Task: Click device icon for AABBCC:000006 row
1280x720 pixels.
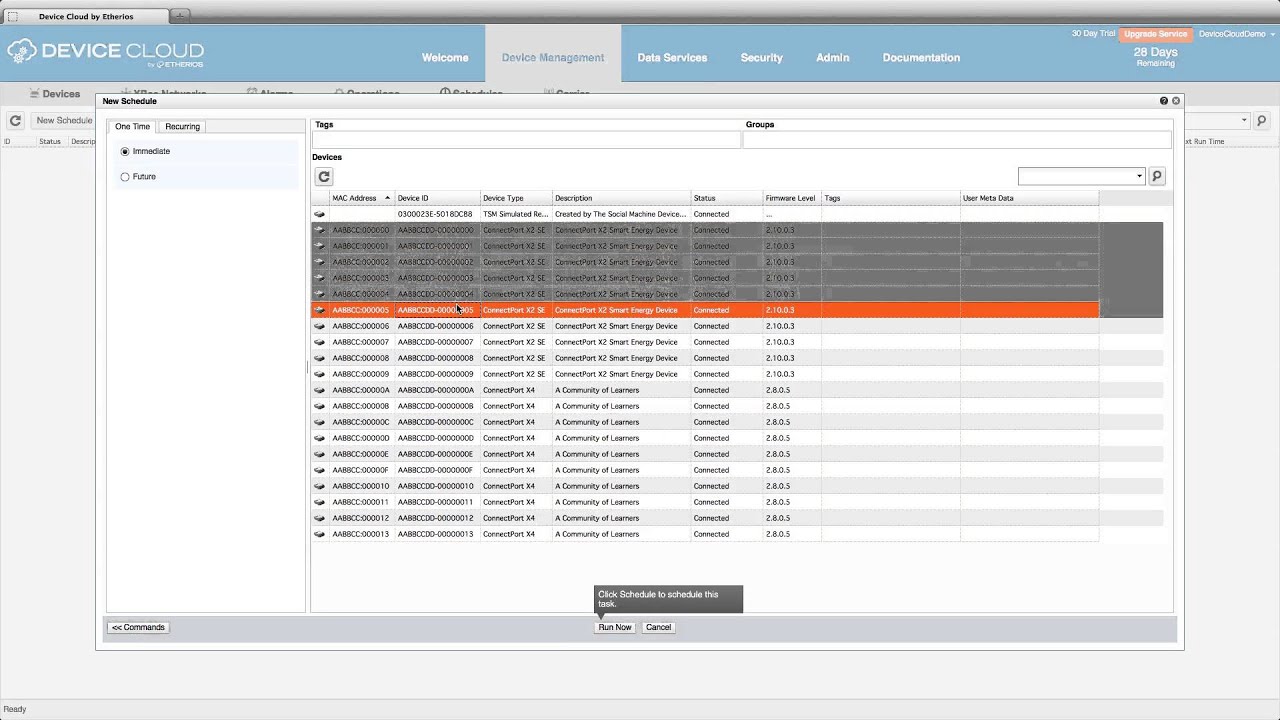Action: click(320, 326)
